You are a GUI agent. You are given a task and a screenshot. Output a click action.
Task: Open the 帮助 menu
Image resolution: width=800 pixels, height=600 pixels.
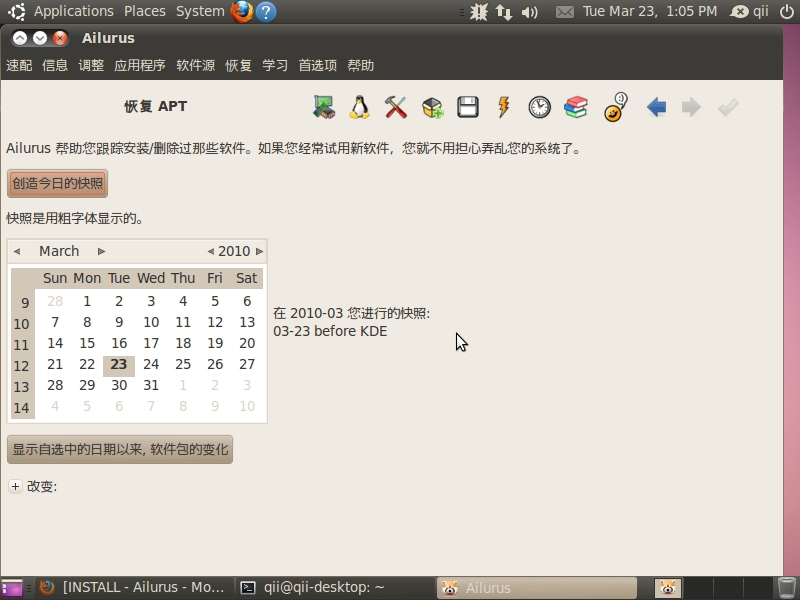click(x=361, y=65)
